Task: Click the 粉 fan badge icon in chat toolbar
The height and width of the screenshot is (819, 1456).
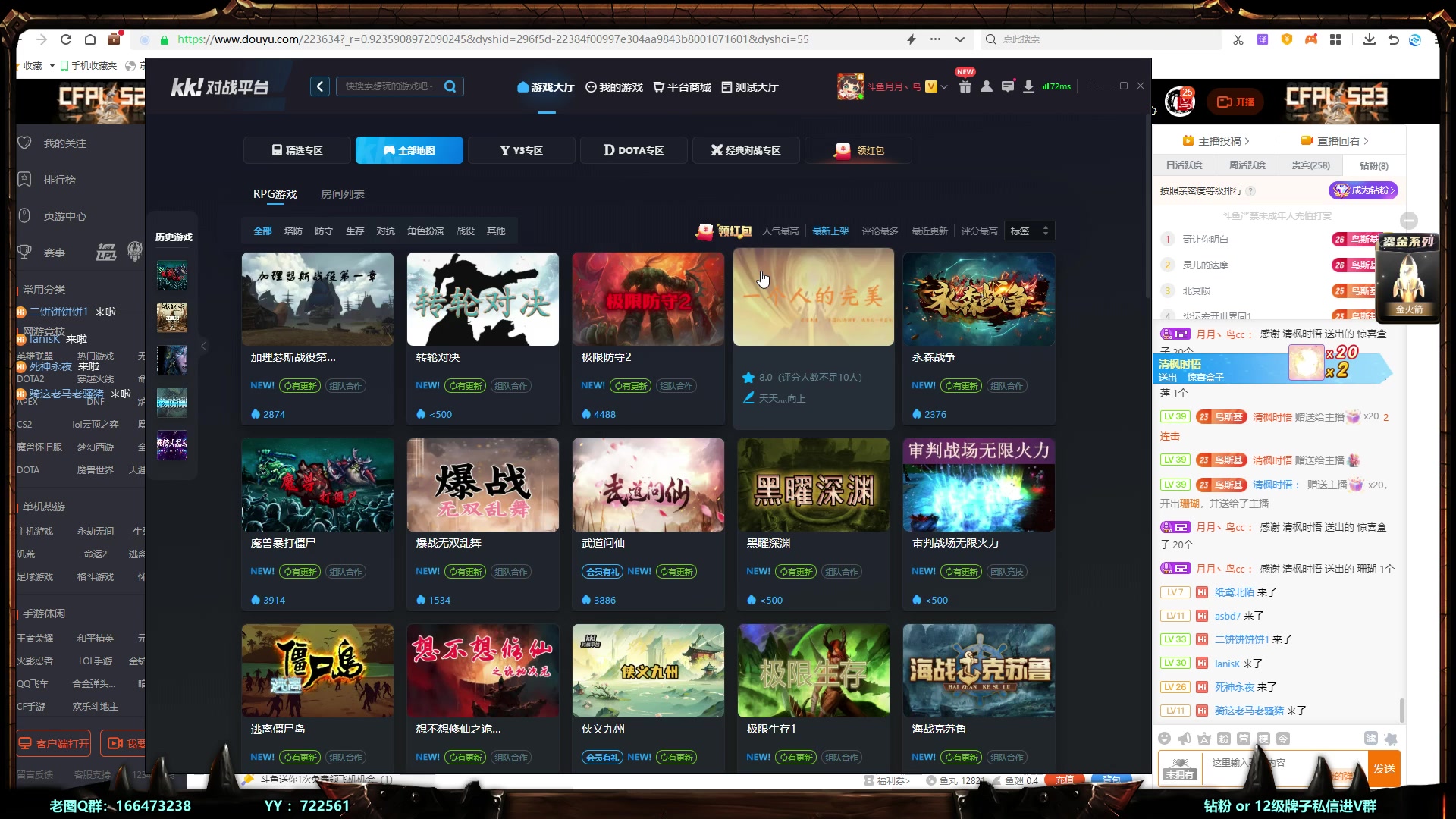Action: (1224, 738)
